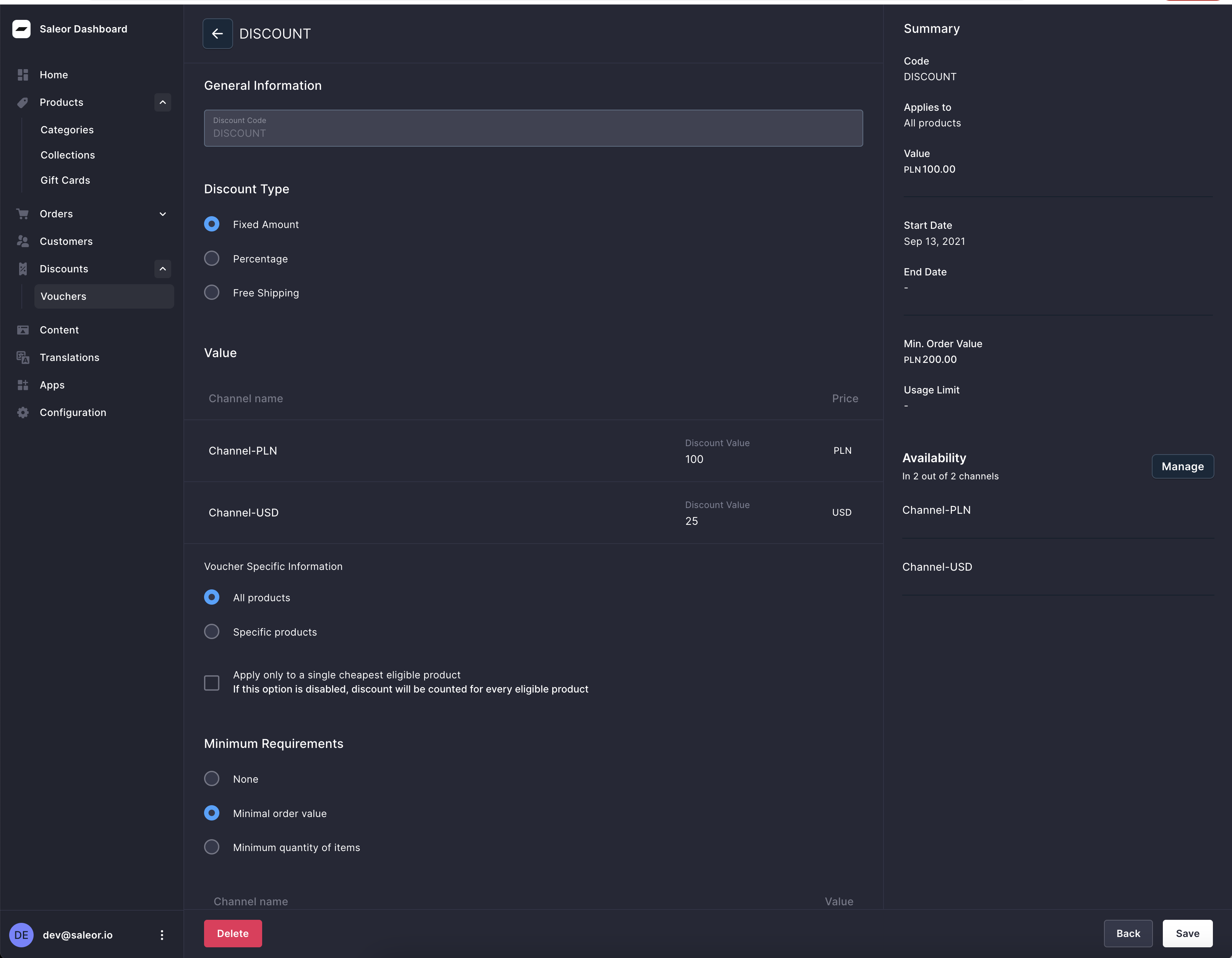
Task: Collapse the Discounts section chevron
Action: [x=162, y=269]
